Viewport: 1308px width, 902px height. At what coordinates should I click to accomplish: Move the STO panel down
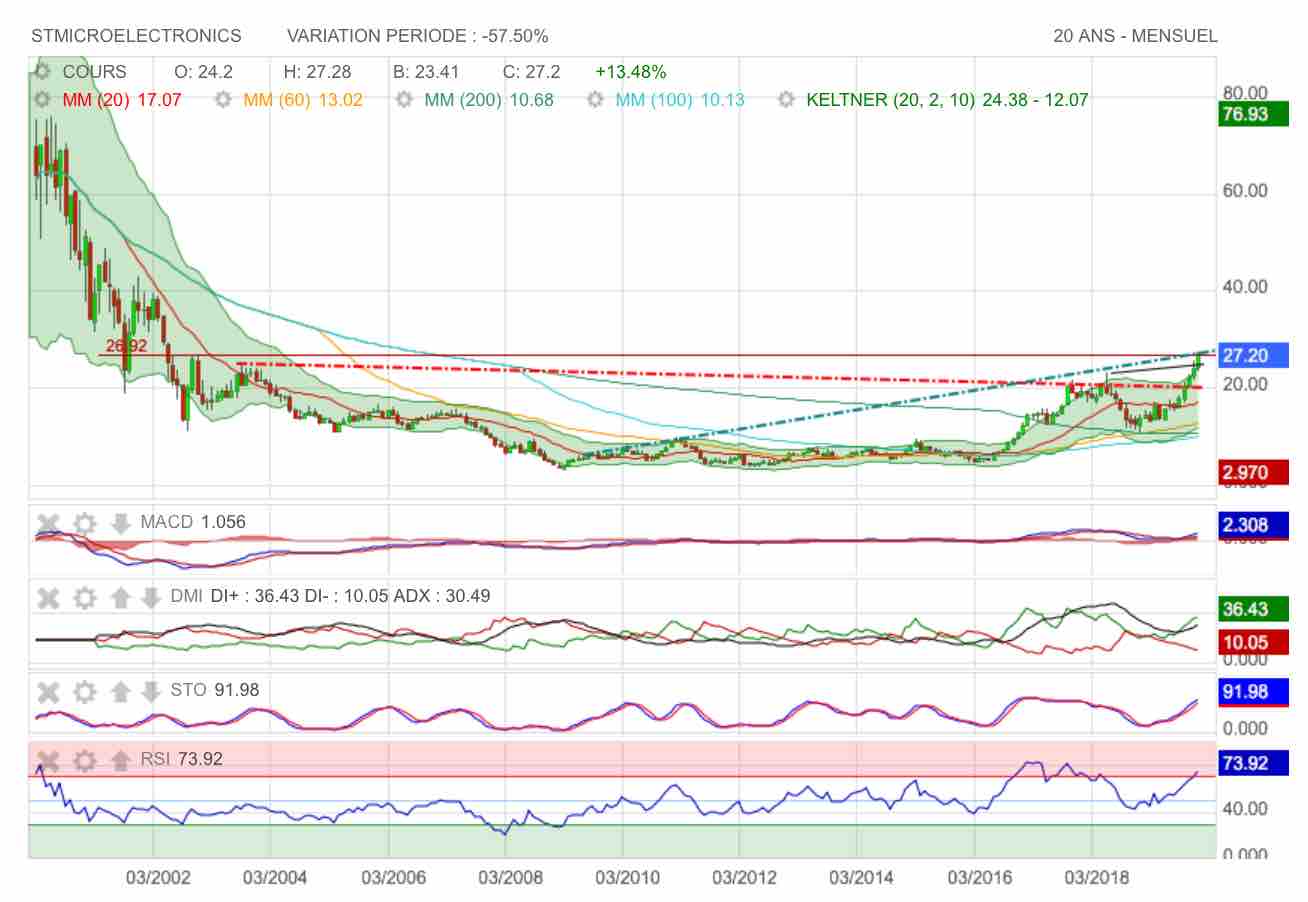coord(151,691)
